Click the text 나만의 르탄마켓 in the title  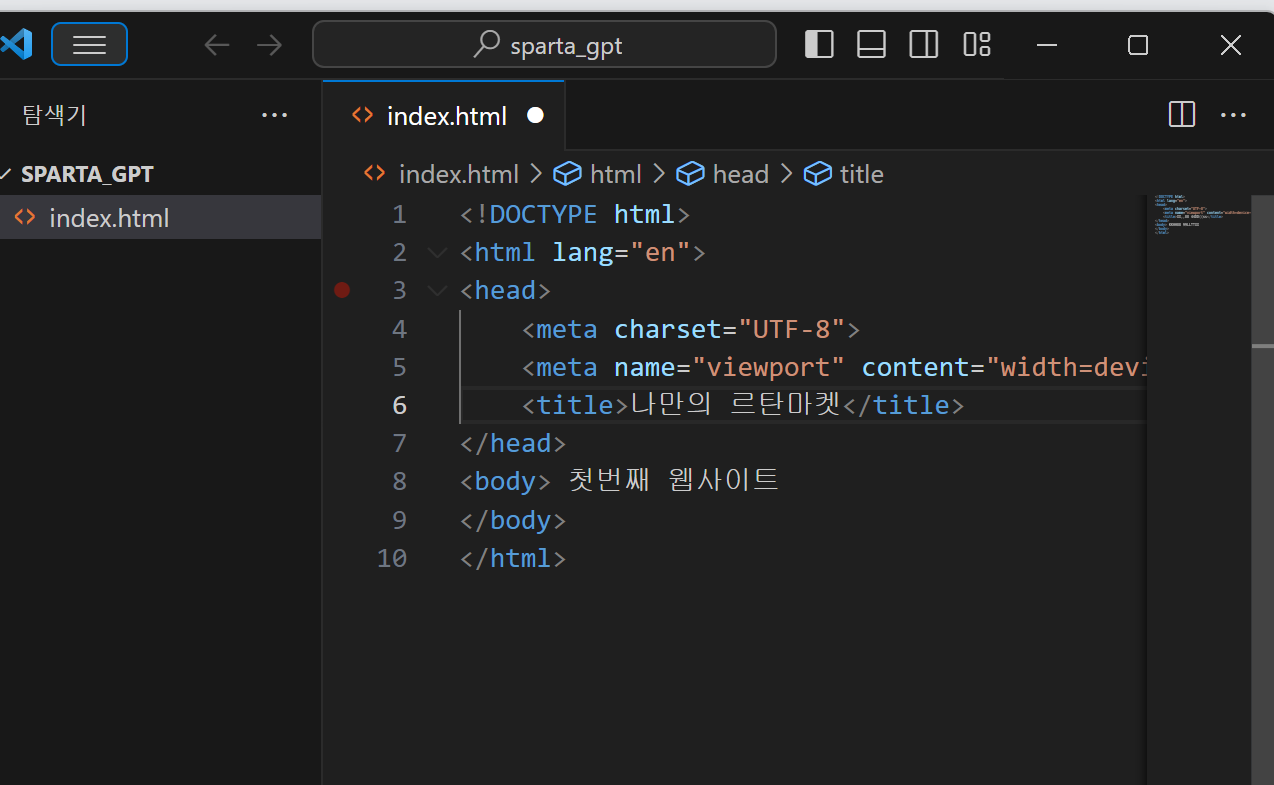pos(736,404)
